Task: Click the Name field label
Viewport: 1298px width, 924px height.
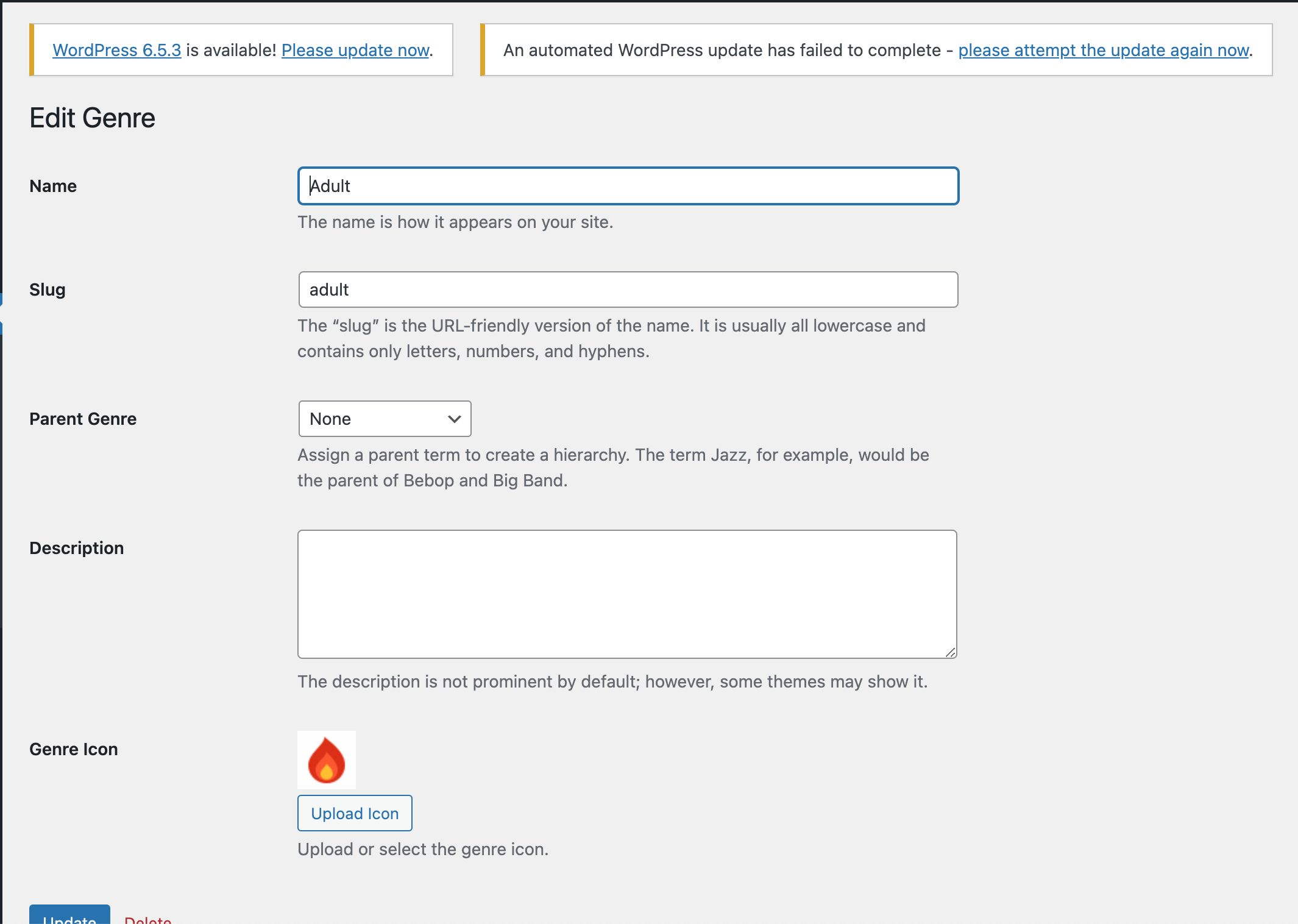Action: point(53,186)
